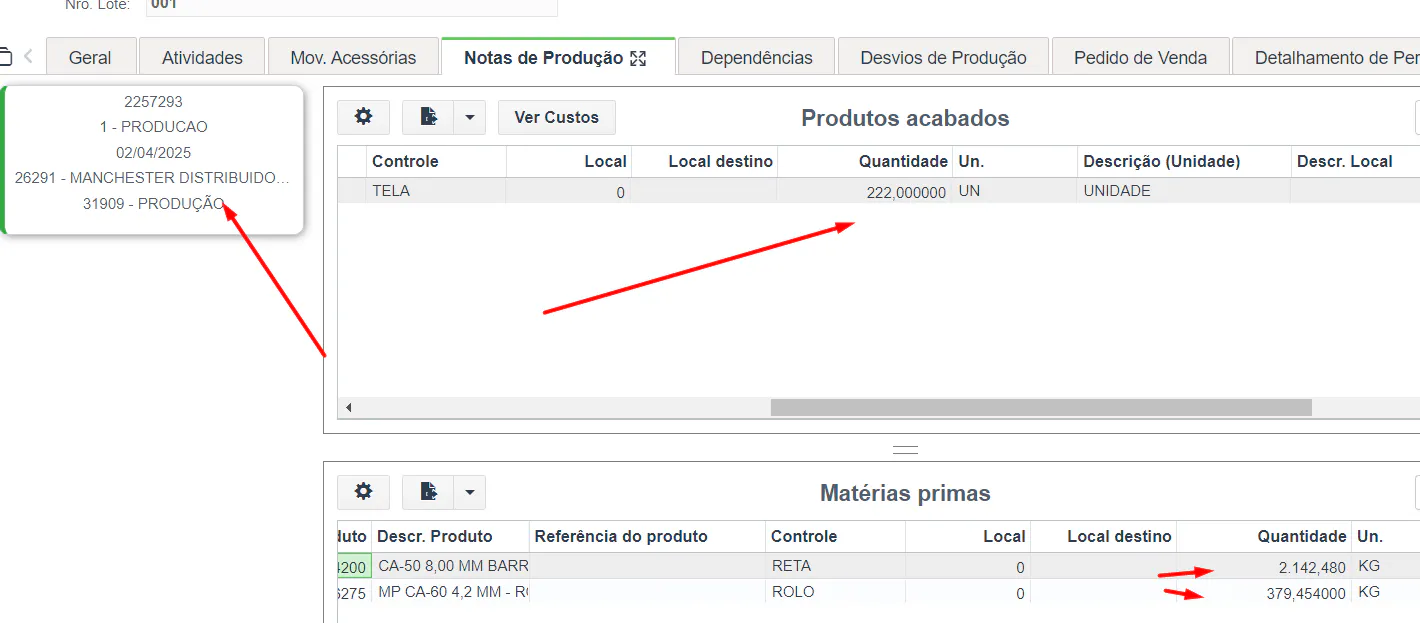The image size is (1420, 623).
Task: Click 31909 - PRODUÇÃO text in card
Action: tap(153, 204)
